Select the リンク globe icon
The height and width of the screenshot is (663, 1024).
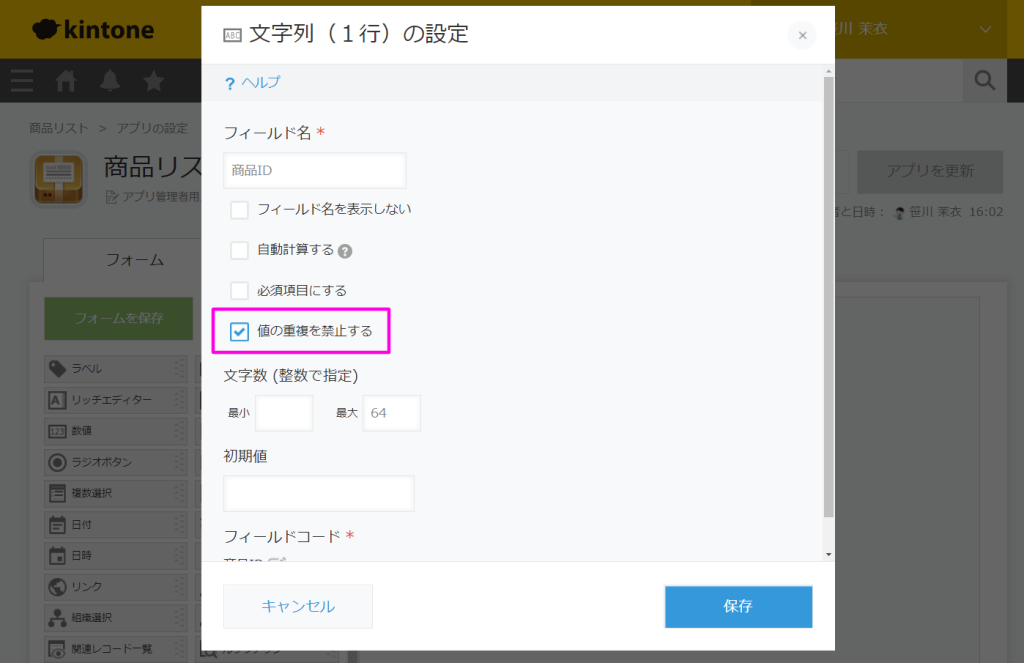tap(57, 587)
